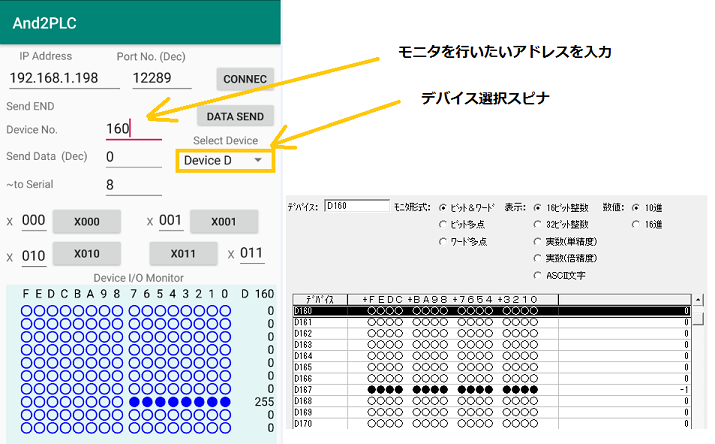Select the D163 row in device table
715x444 pixels.
tap(491, 345)
